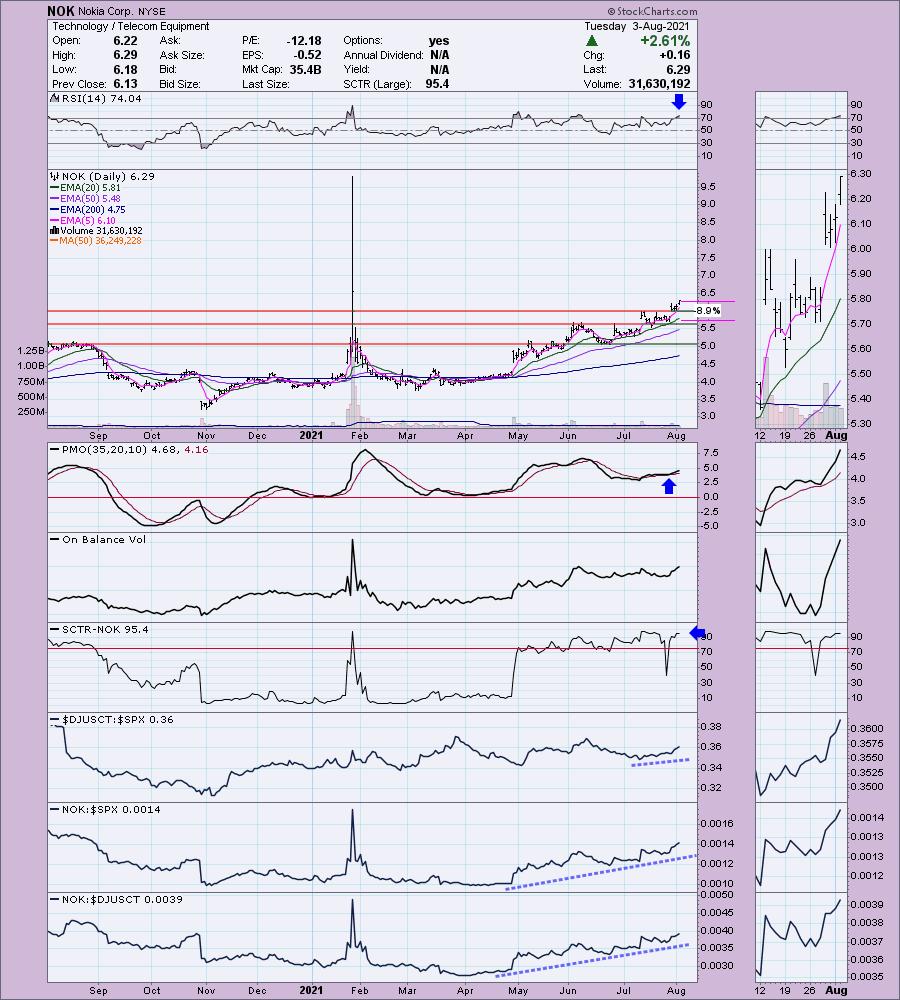Image resolution: width=900 pixels, height=1000 pixels.
Task: Click the volume bars icon in the legend
Action: pyautogui.click(x=54, y=230)
